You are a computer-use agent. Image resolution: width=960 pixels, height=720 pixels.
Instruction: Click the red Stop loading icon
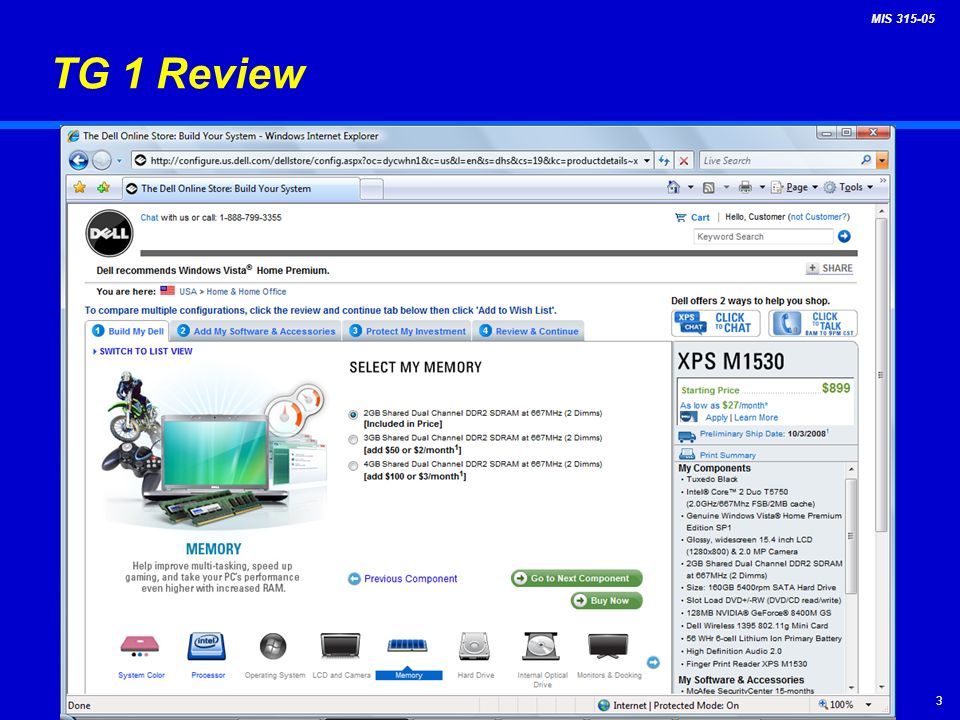684,160
